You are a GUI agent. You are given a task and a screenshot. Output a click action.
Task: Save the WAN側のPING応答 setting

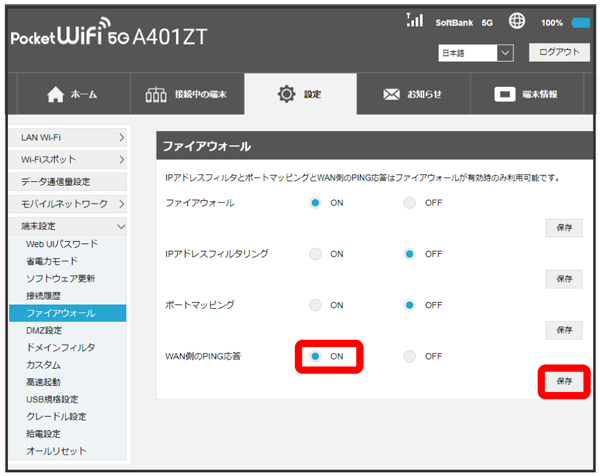[x=564, y=381]
